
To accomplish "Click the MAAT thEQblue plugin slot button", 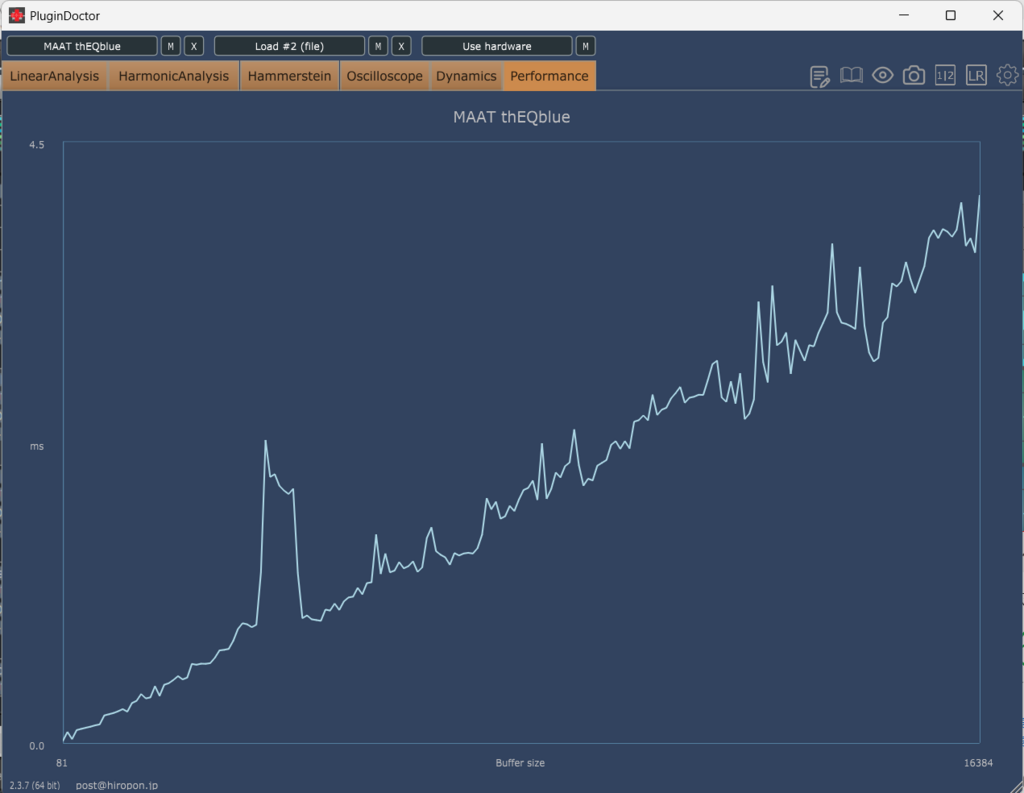I will point(82,46).
